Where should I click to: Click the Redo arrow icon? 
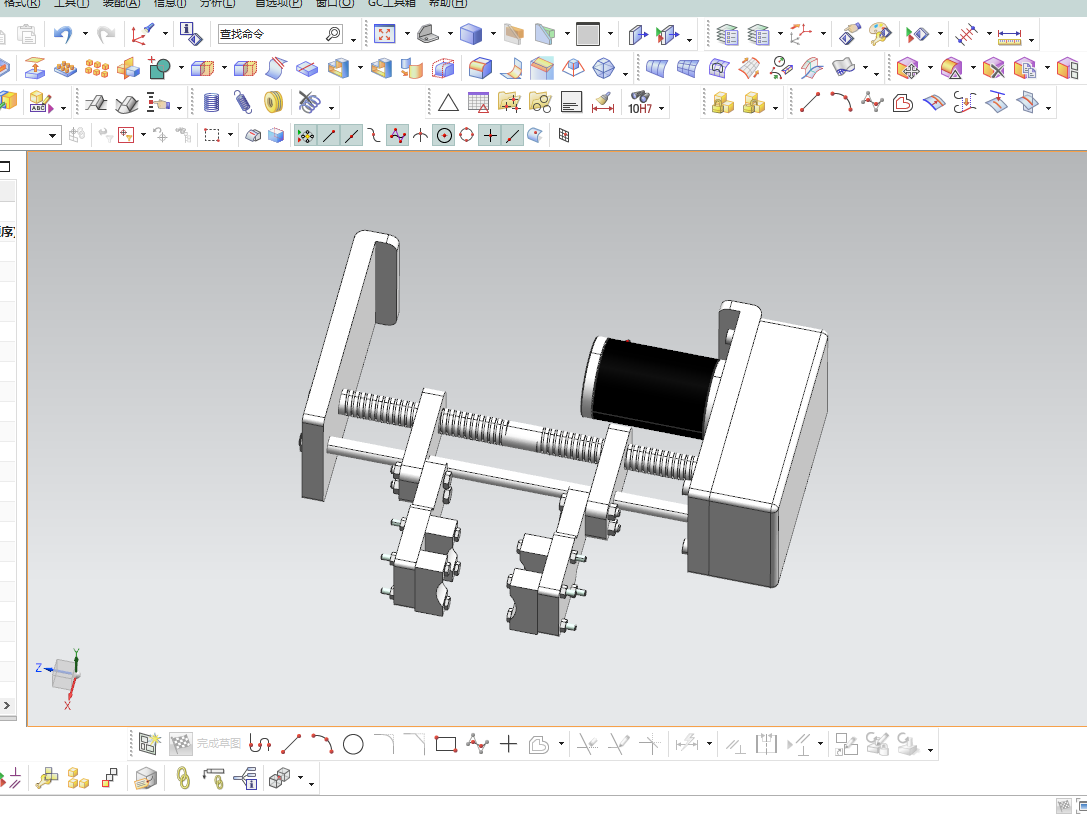(106, 34)
